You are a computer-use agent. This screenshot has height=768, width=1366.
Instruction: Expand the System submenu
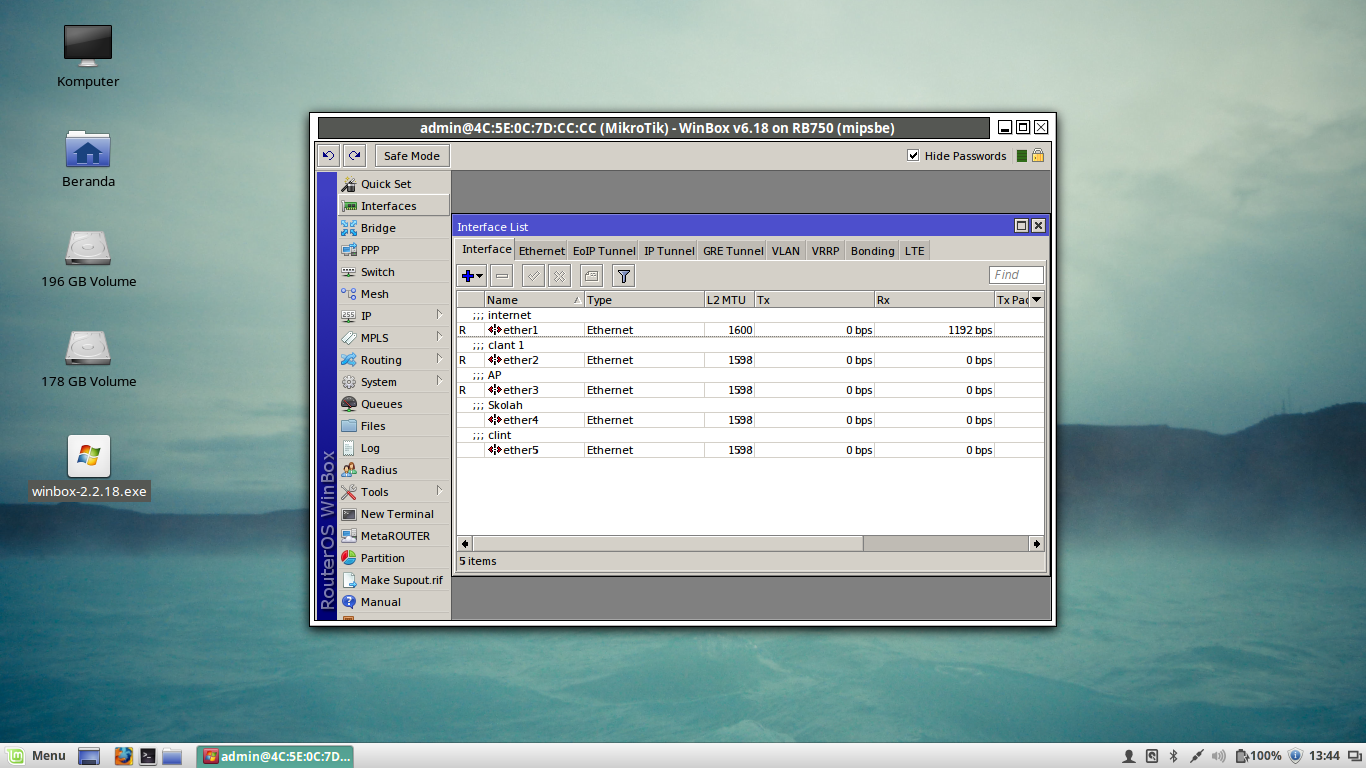click(x=378, y=381)
